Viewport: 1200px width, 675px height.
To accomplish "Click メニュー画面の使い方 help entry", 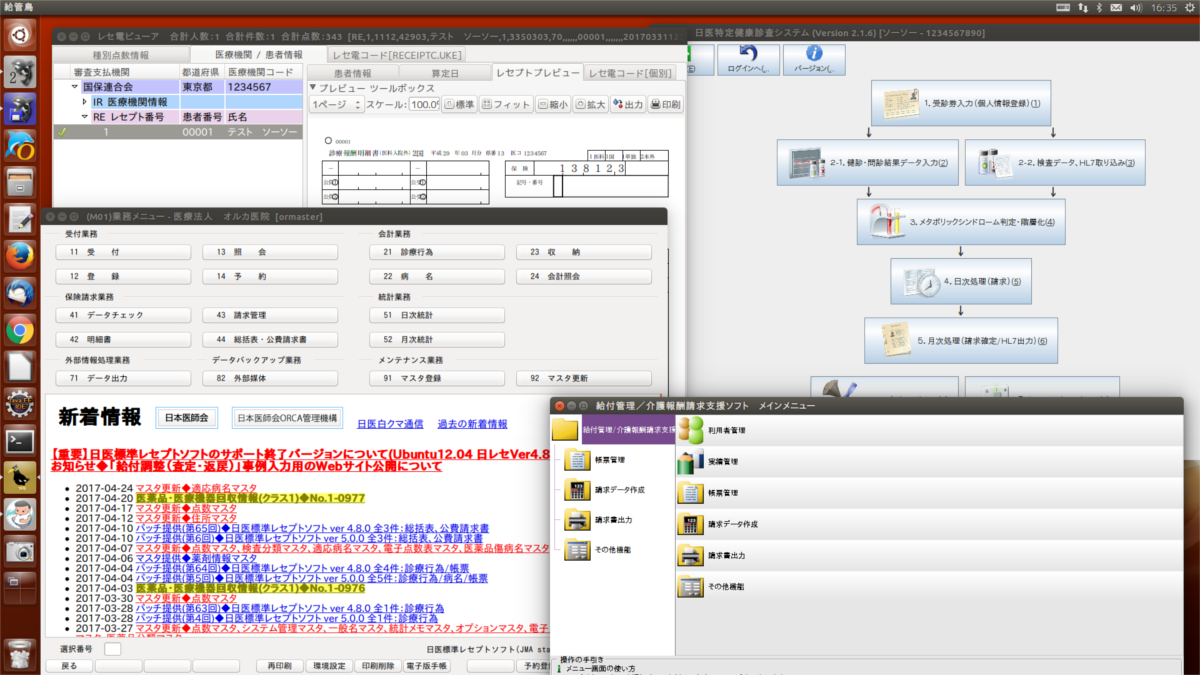I will pyautogui.click(x=603, y=668).
